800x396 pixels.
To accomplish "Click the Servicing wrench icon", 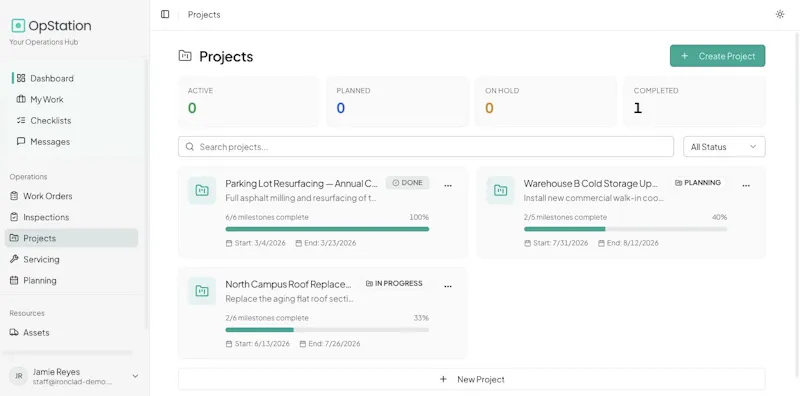I will tap(14, 259).
